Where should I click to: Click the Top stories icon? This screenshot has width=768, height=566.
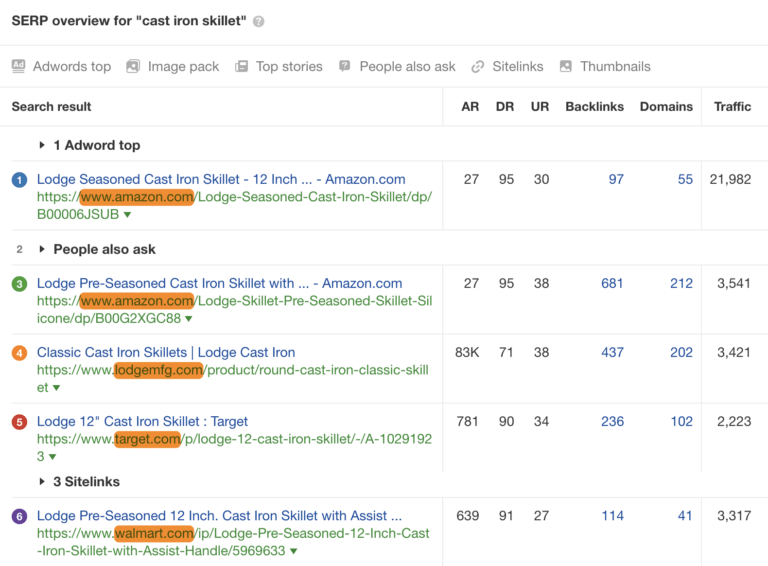(x=241, y=66)
